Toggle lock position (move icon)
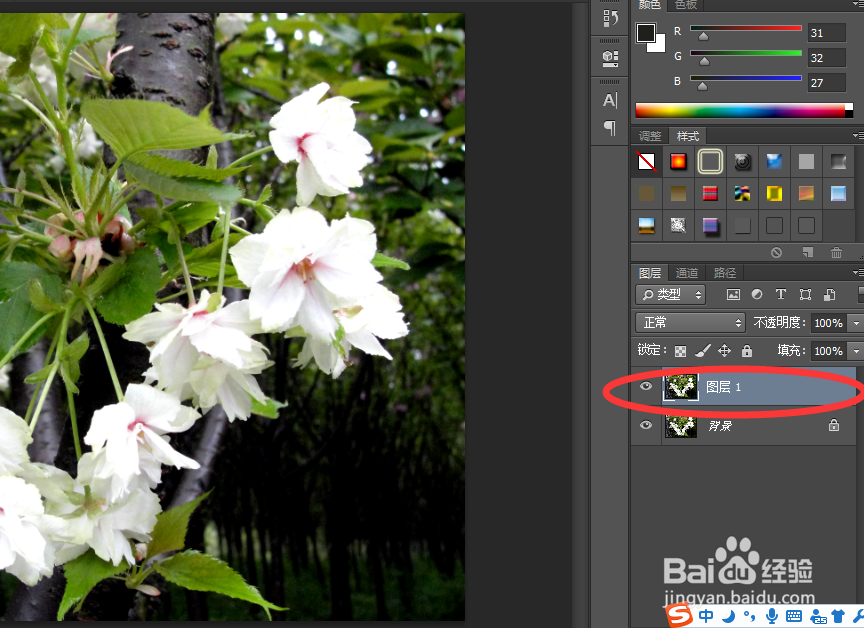This screenshot has height=628, width=864. pyautogui.click(x=725, y=350)
